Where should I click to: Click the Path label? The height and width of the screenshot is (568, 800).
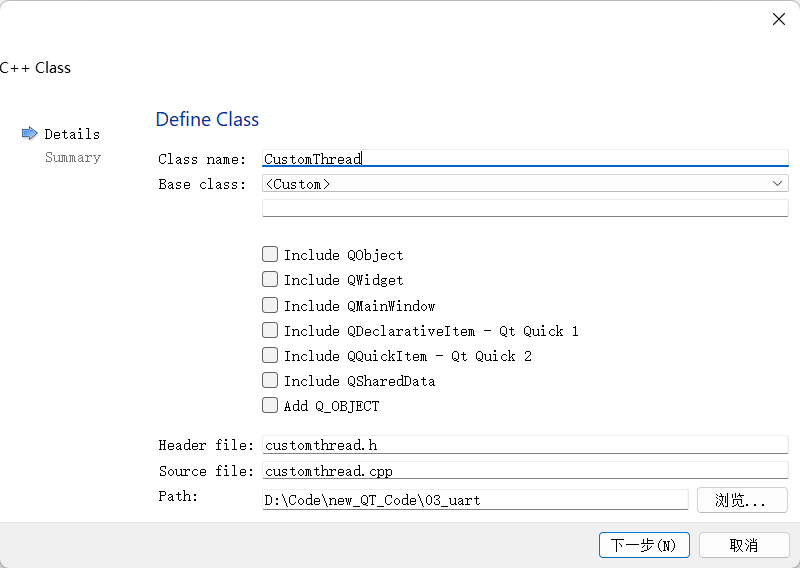(x=178, y=497)
